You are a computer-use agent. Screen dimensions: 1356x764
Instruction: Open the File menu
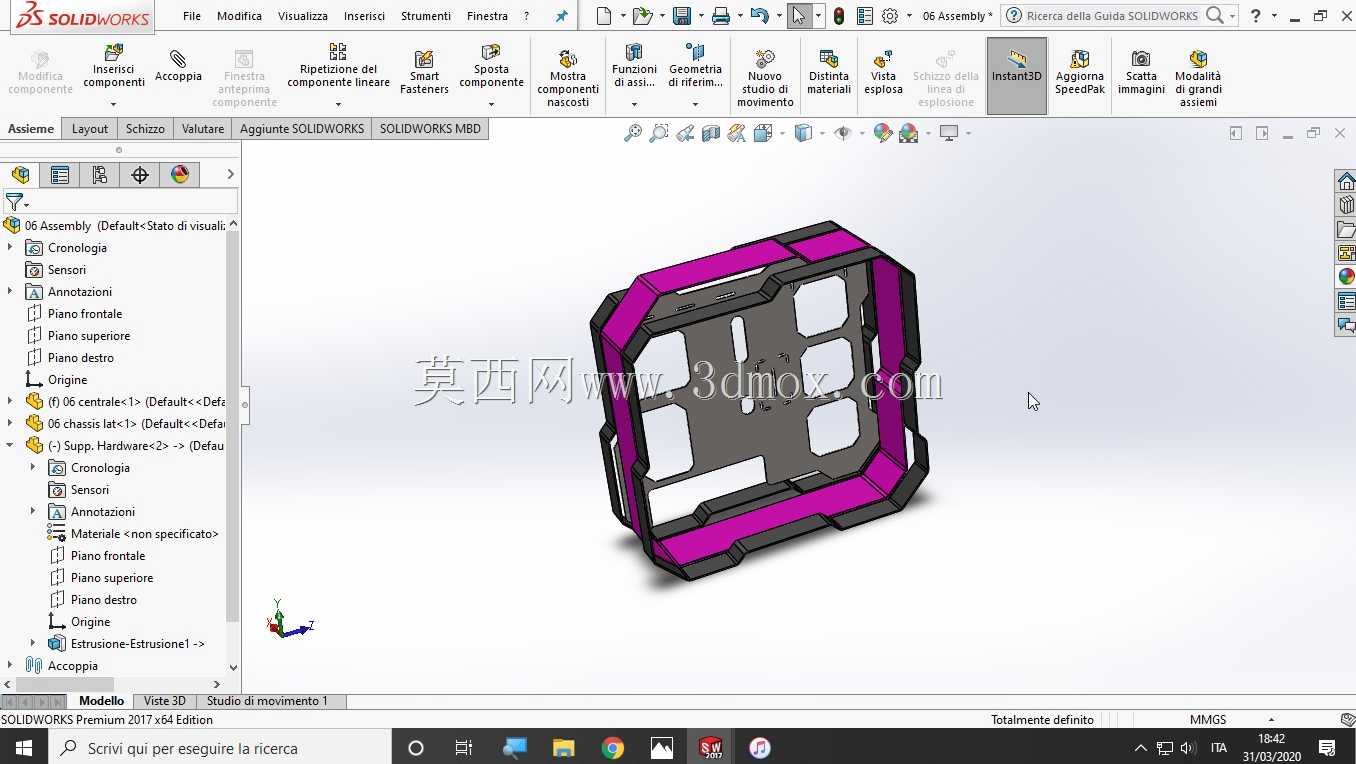(192, 16)
